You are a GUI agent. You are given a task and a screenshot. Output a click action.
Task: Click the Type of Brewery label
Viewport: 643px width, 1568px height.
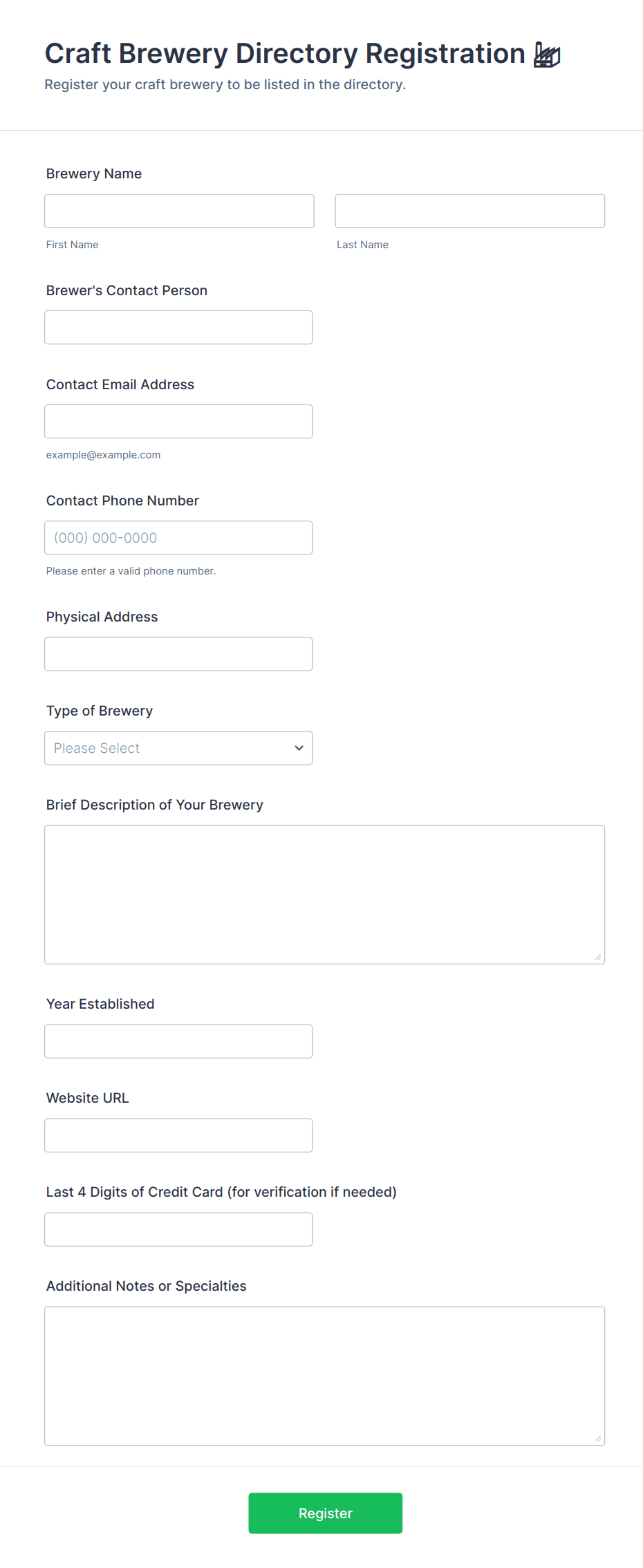[x=100, y=711]
